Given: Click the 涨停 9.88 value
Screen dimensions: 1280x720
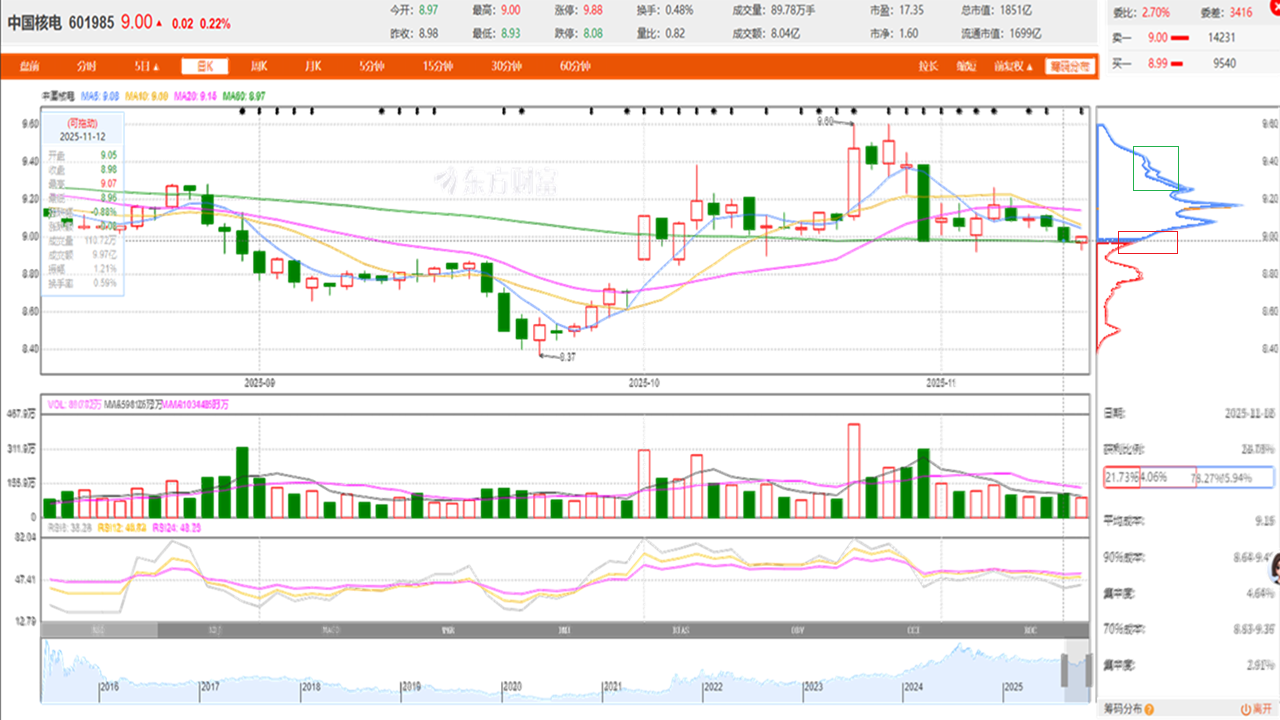Looking at the screenshot, I should (x=593, y=9).
